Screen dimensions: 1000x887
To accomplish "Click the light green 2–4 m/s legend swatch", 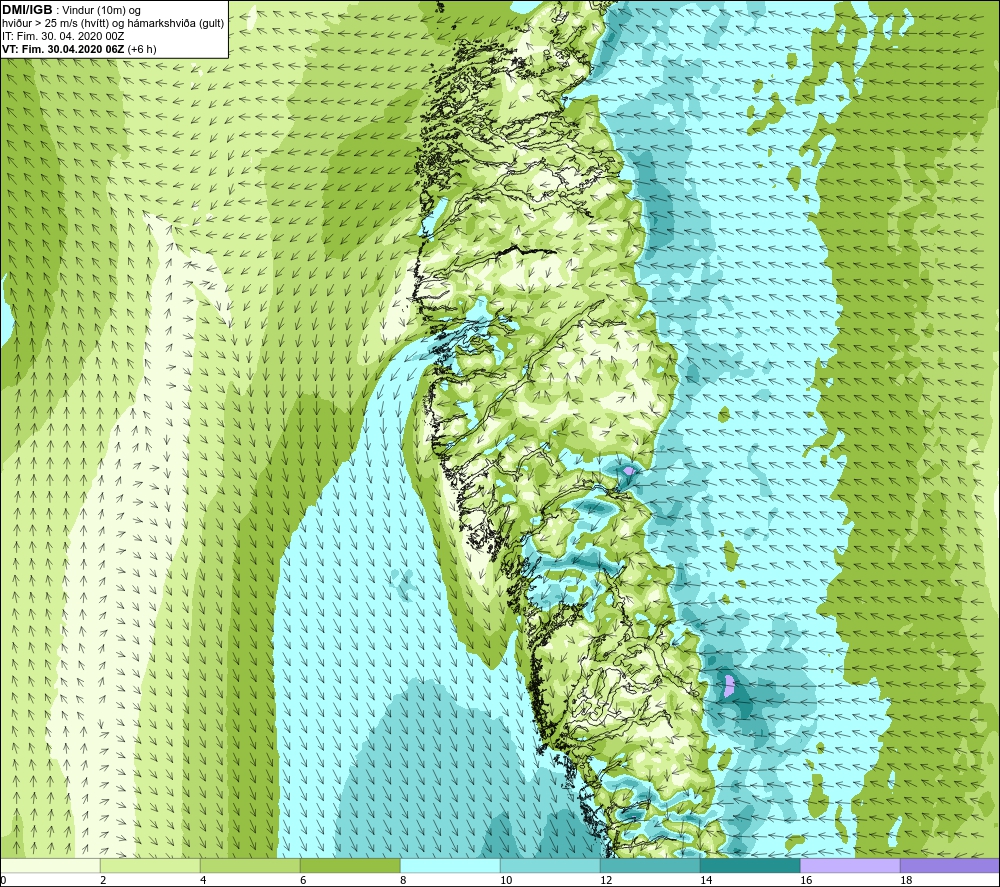I will coord(150,865).
